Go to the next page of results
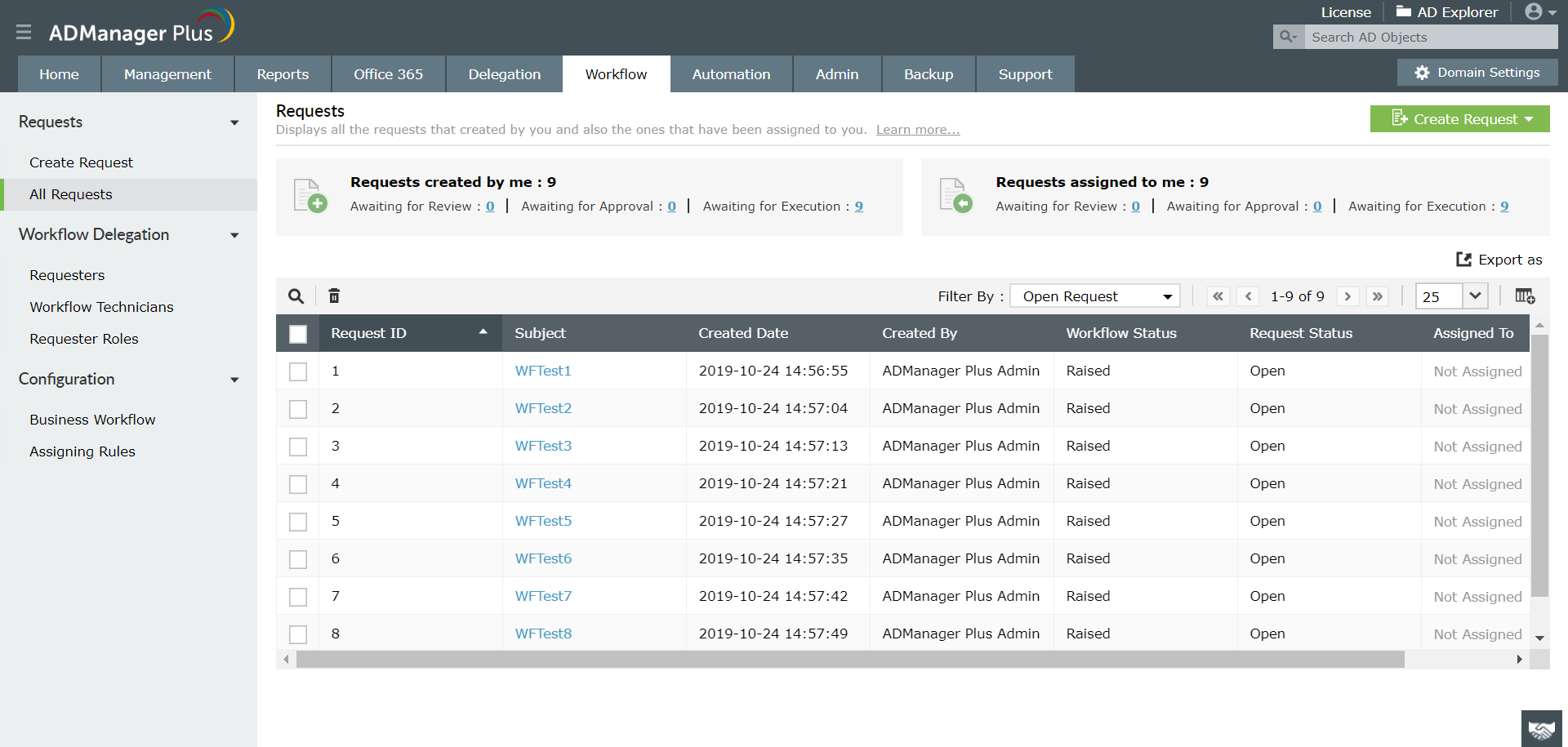 (x=1347, y=296)
